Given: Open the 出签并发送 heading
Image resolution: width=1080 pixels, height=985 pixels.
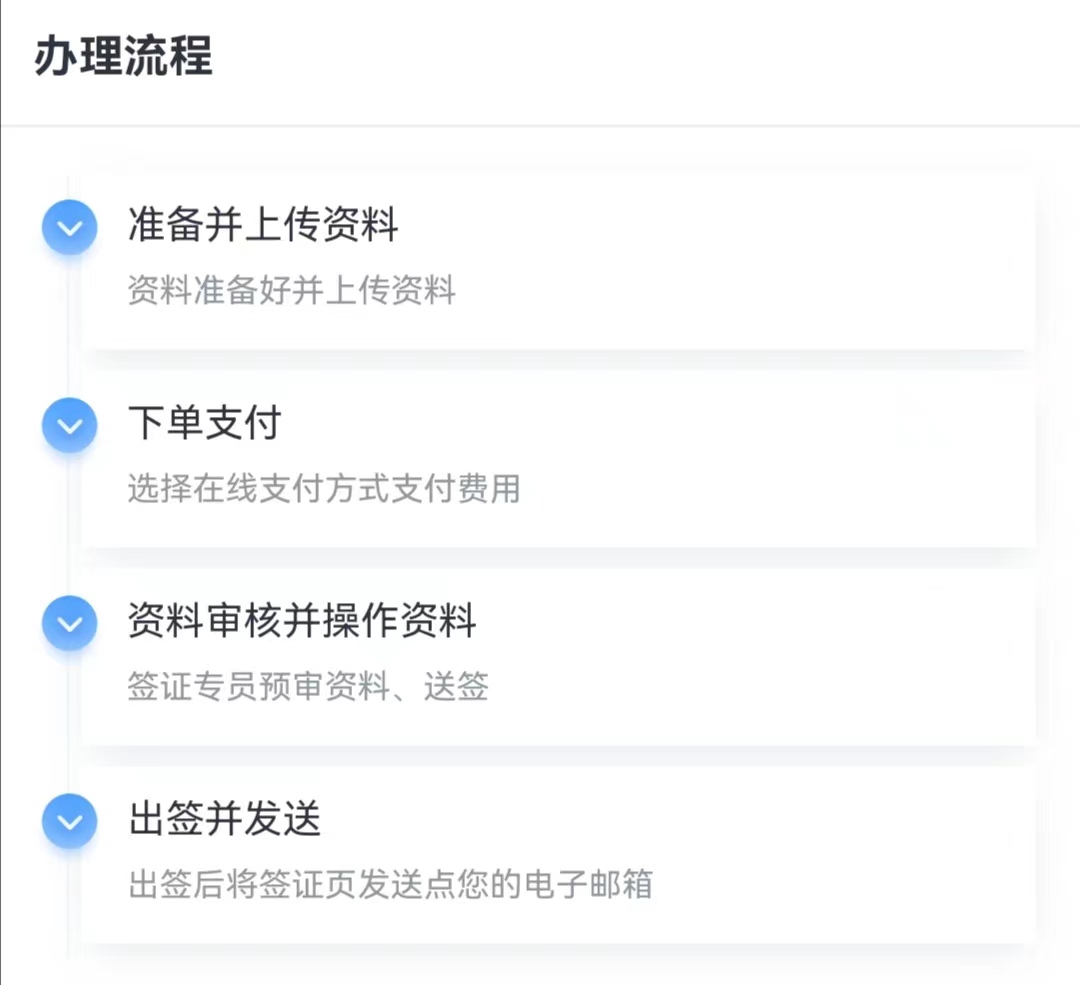Looking at the screenshot, I should (225, 818).
